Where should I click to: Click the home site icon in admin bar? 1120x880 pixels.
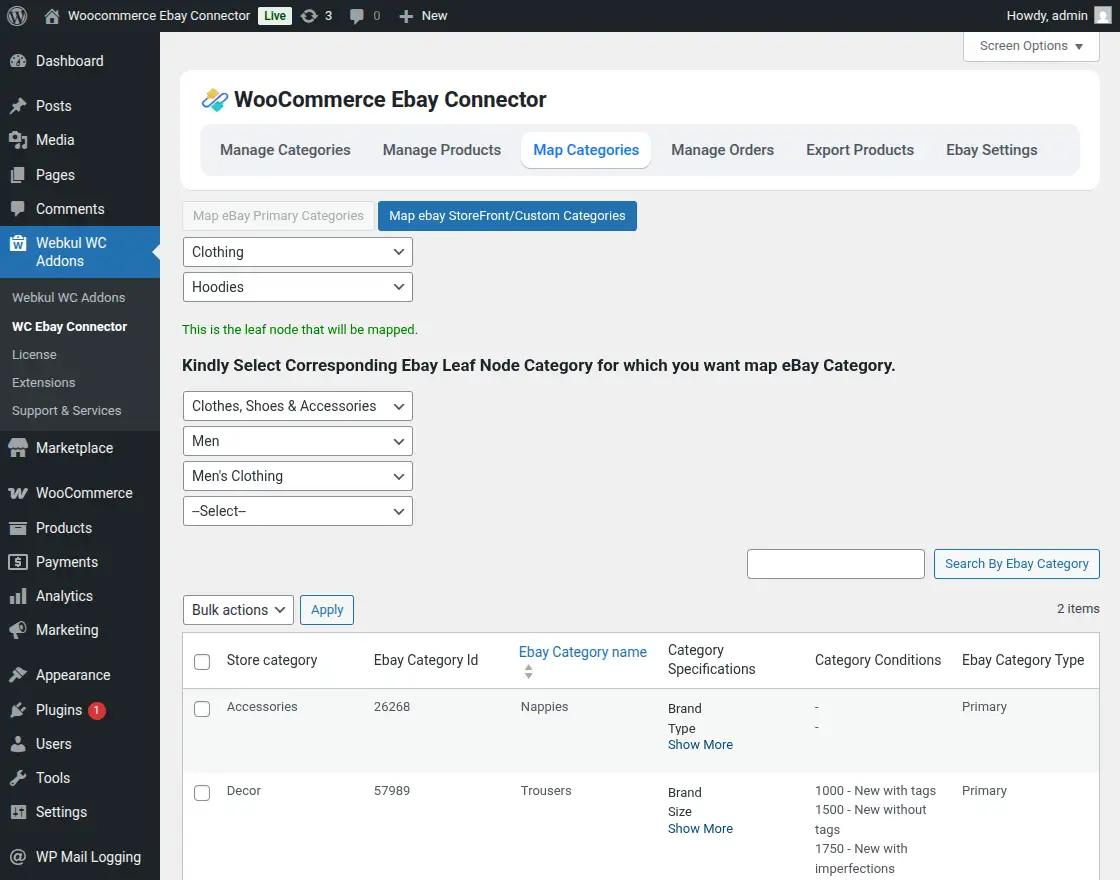point(51,16)
